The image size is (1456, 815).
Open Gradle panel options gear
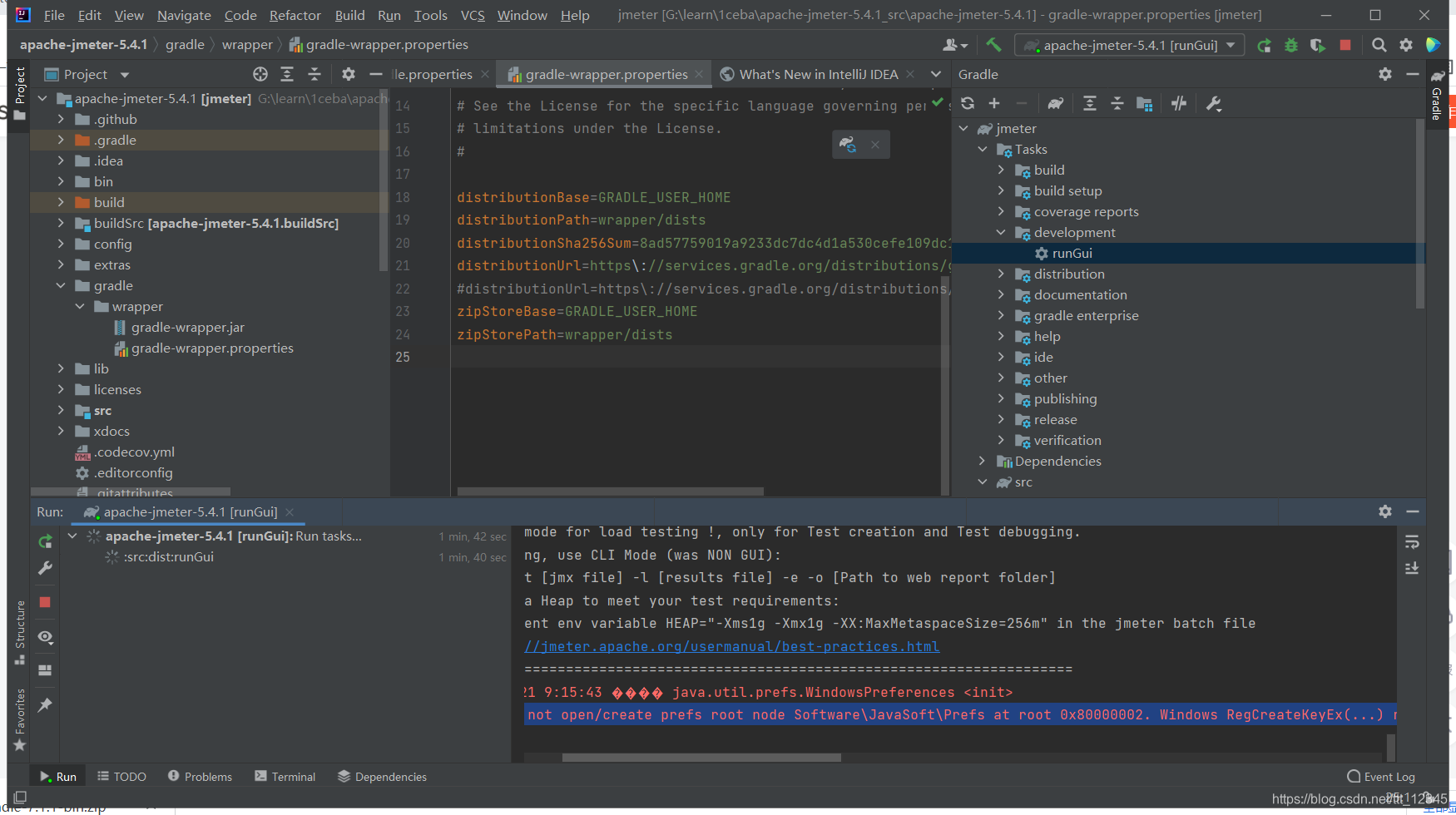[x=1385, y=74]
